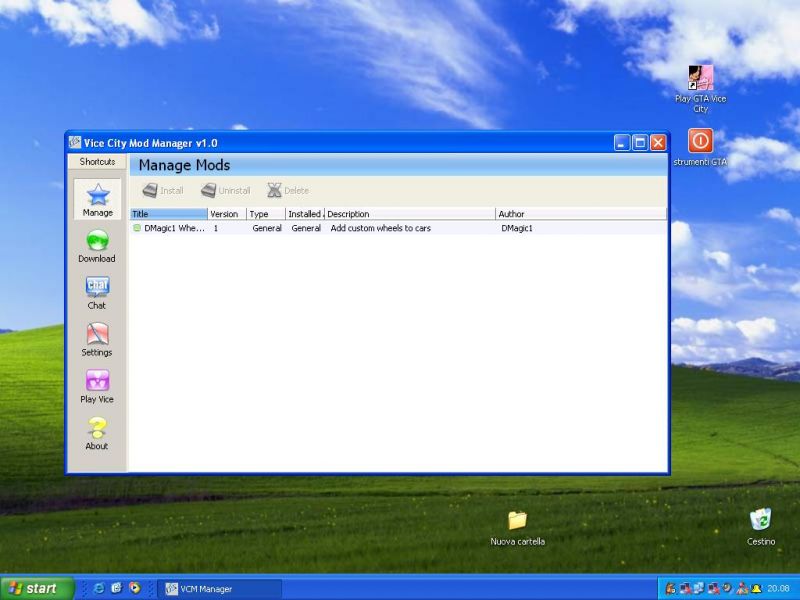Sort mods by the Title column header
The height and width of the screenshot is (600, 800).
169,214
